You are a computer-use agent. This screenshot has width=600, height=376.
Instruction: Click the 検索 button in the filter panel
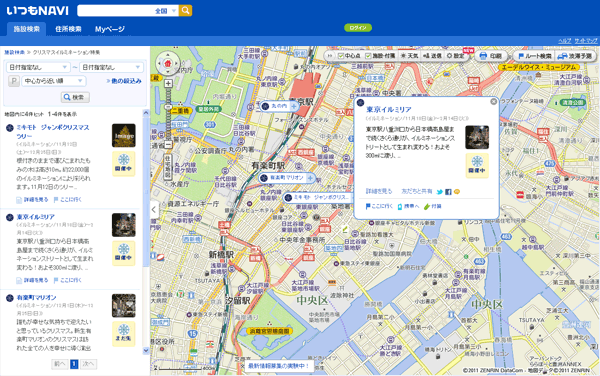pos(75,97)
